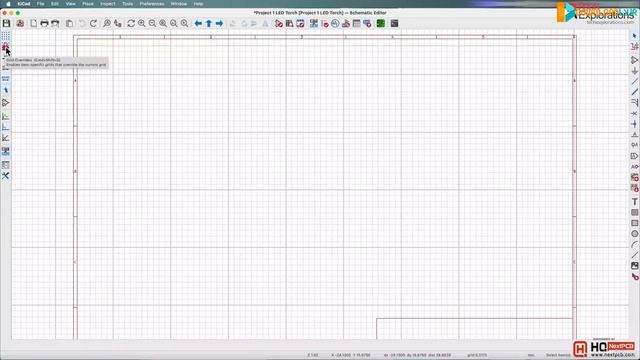
Task: Open Page Settings from the top toolbar
Action: coord(33,23)
